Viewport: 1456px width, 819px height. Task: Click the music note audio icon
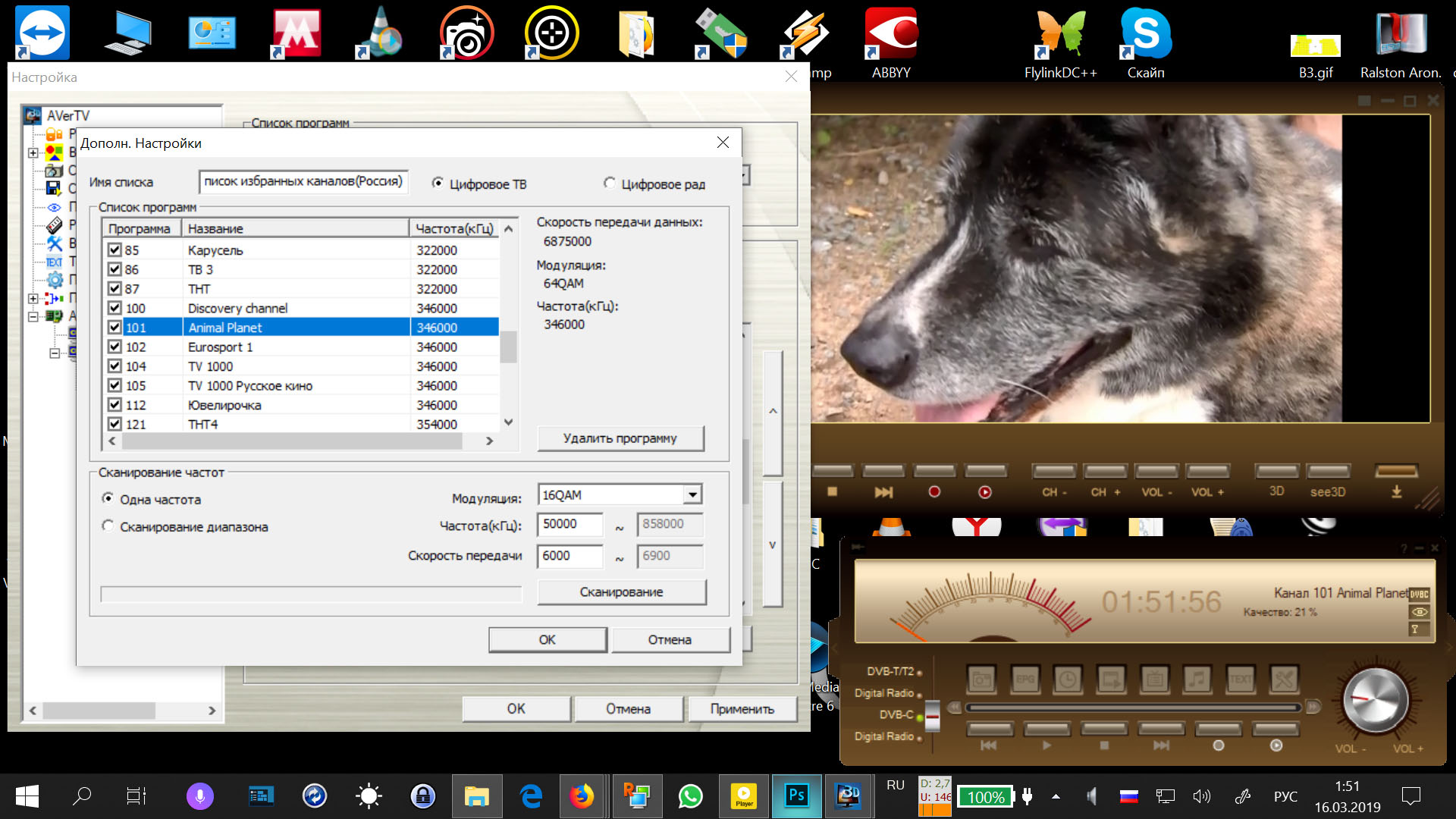pyautogui.click(x=1197, y=679)
